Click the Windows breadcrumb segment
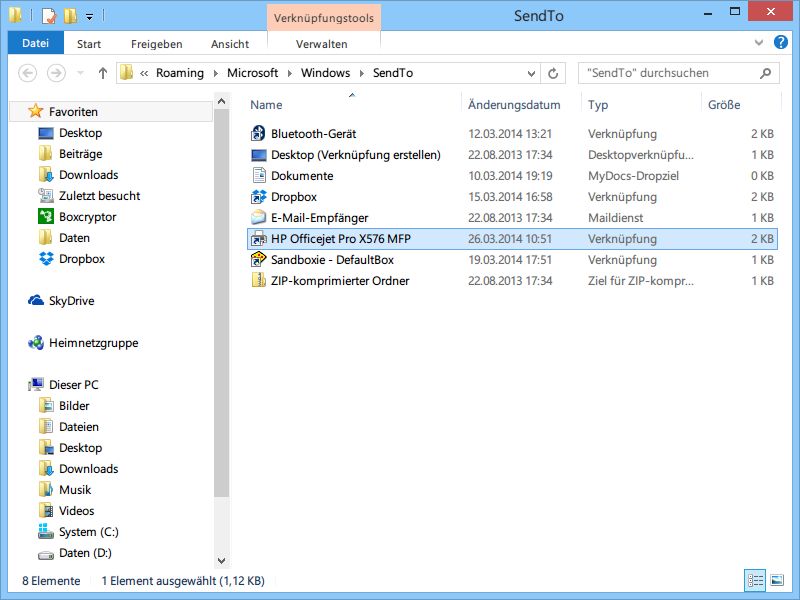800x600 pixels. click(x=326, y=73)
